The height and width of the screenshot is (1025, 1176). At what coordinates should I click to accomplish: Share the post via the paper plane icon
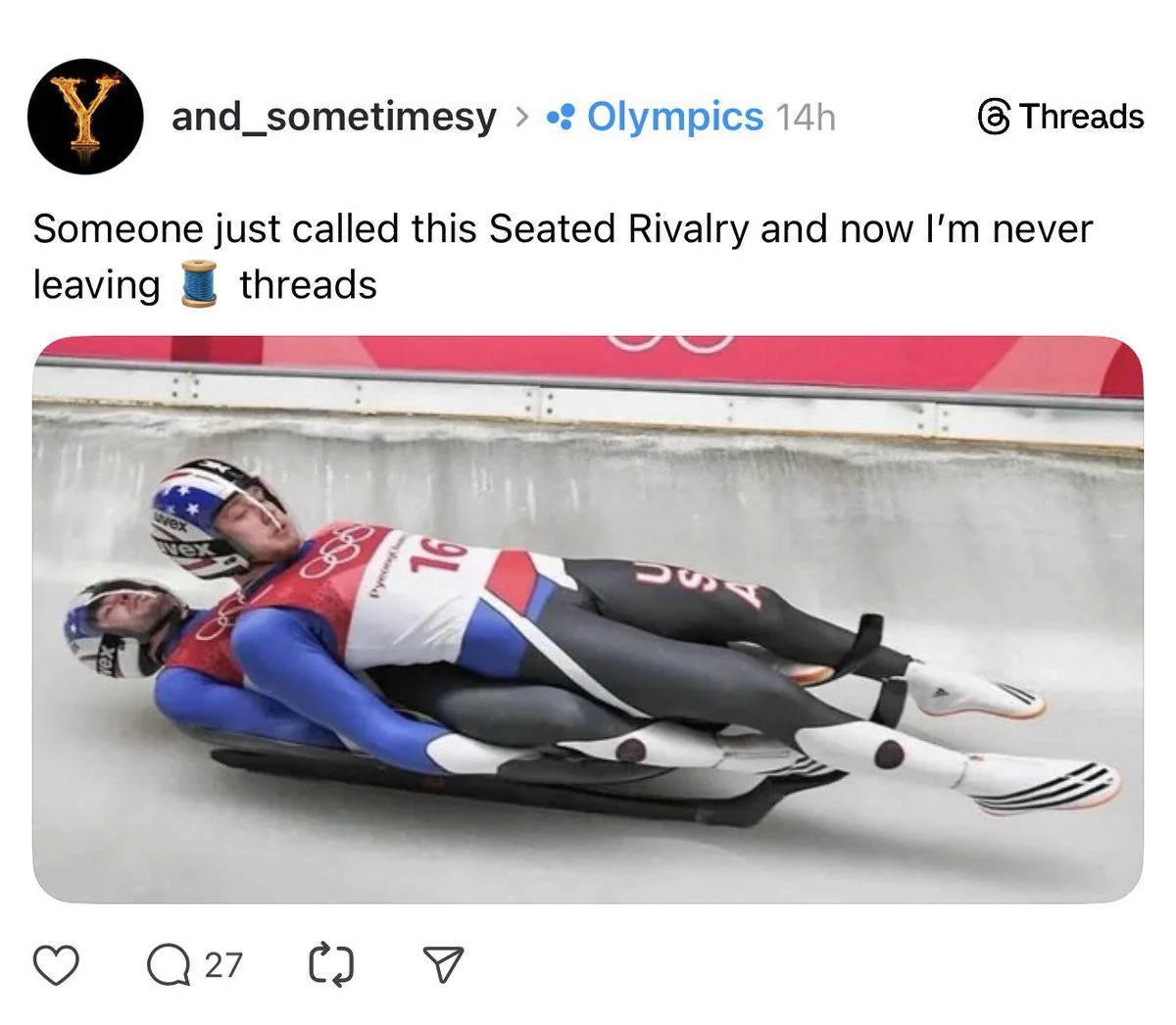click(x=442, y=964)
